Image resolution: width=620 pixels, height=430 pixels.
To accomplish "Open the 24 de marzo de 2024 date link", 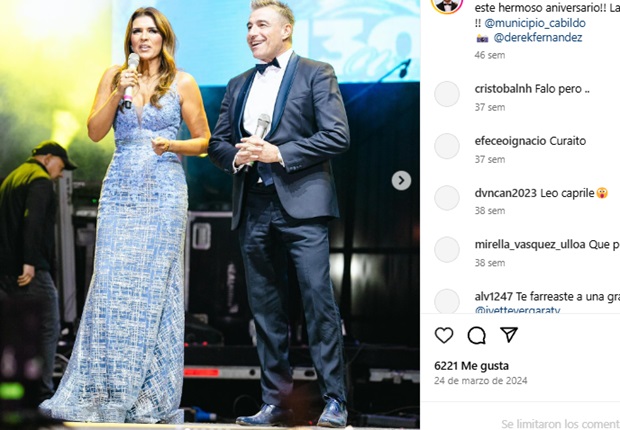I will point(480,381).
